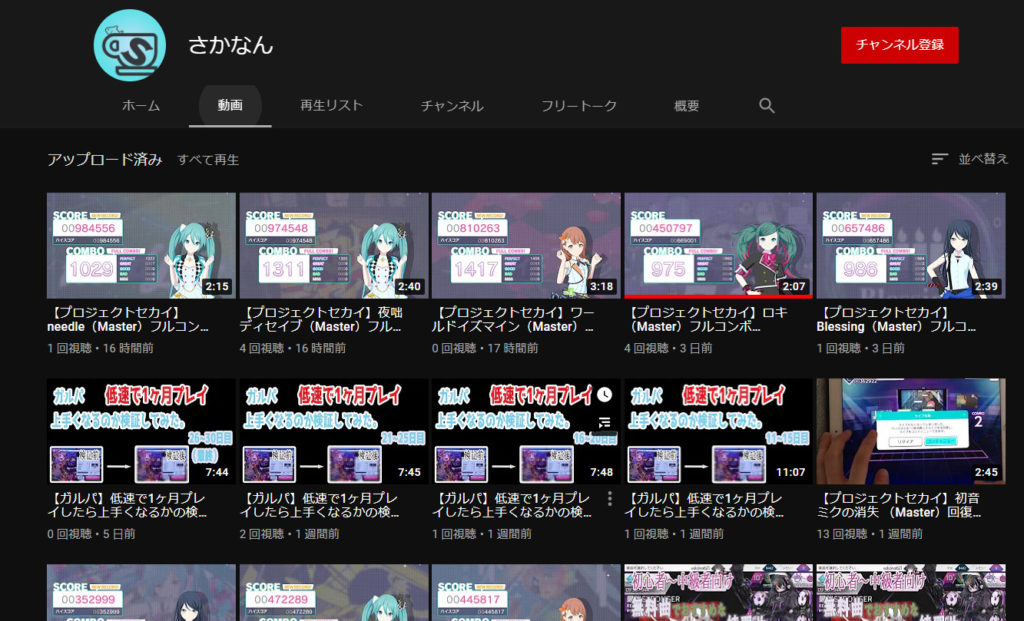Click すべて再生 play all link
Viewport: 1024px width, 621px height.
coord(208,160)
